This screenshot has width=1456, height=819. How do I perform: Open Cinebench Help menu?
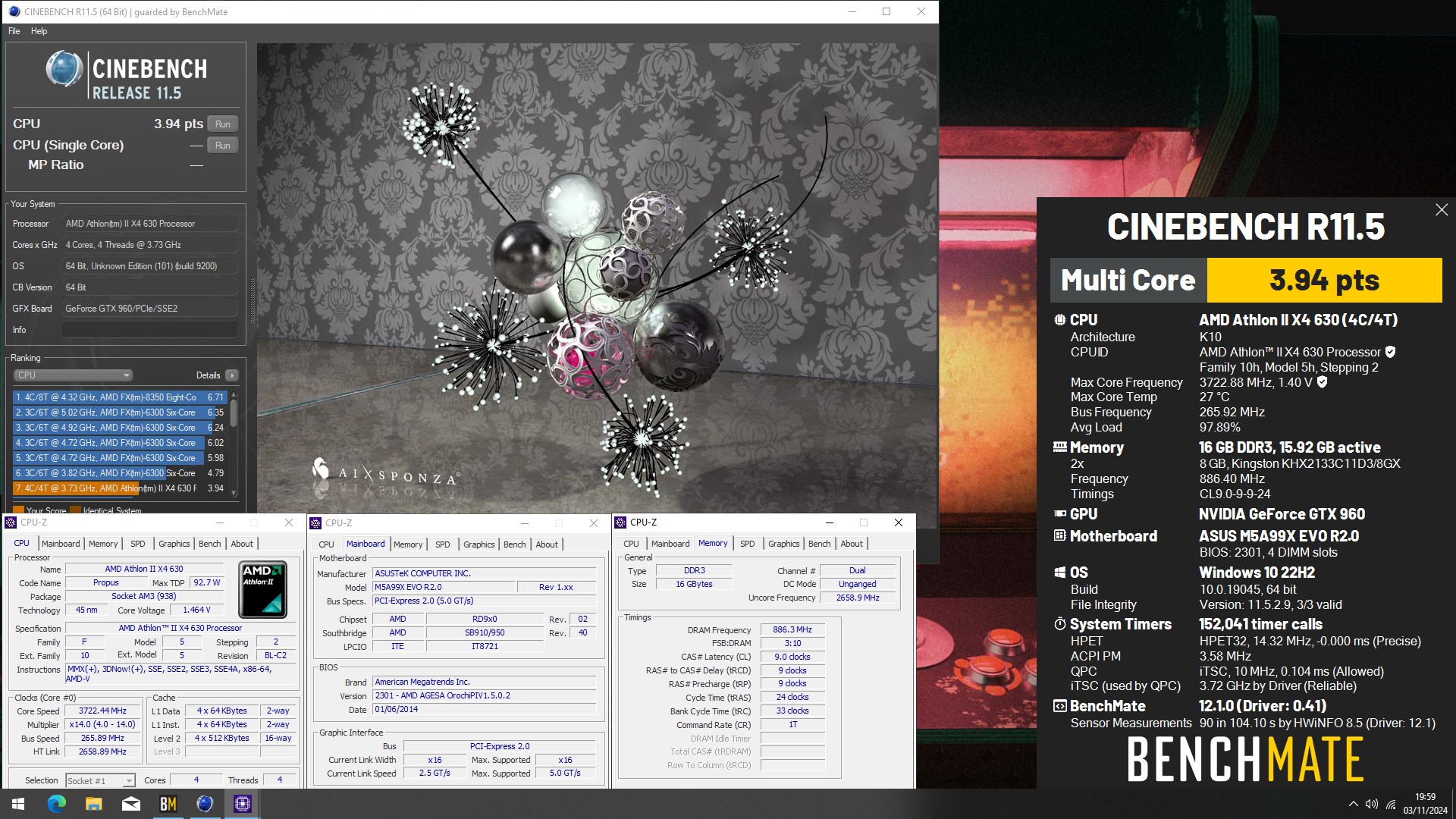[39, 31]
